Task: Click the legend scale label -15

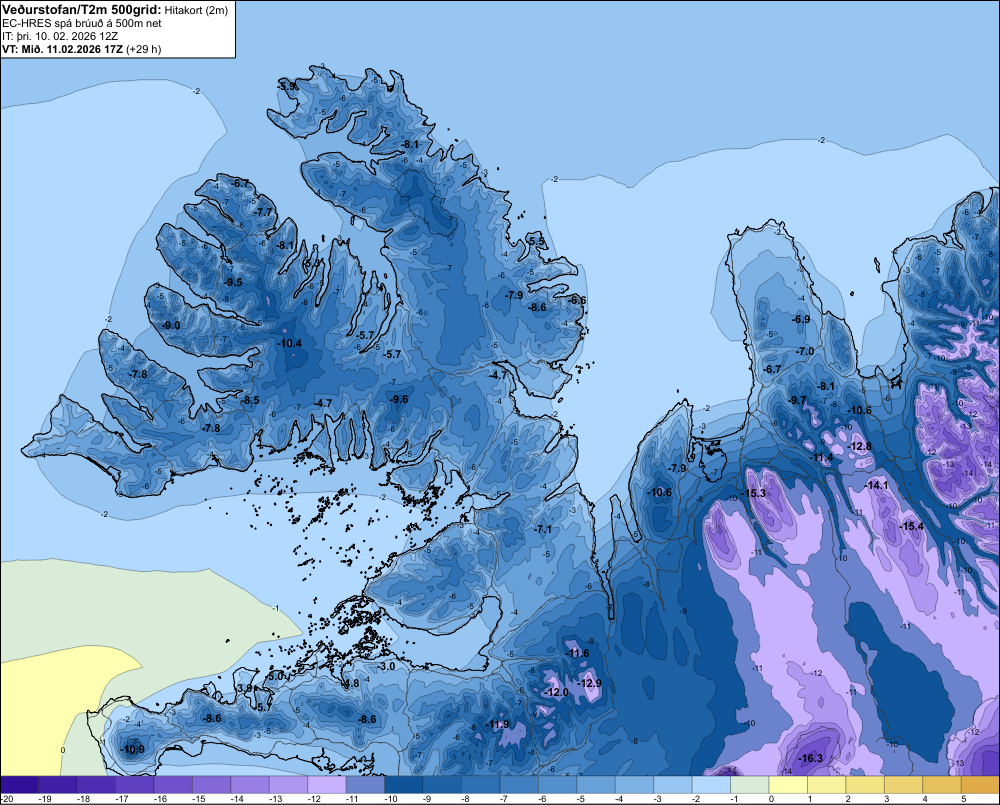Action: click(x=199, y=799)
